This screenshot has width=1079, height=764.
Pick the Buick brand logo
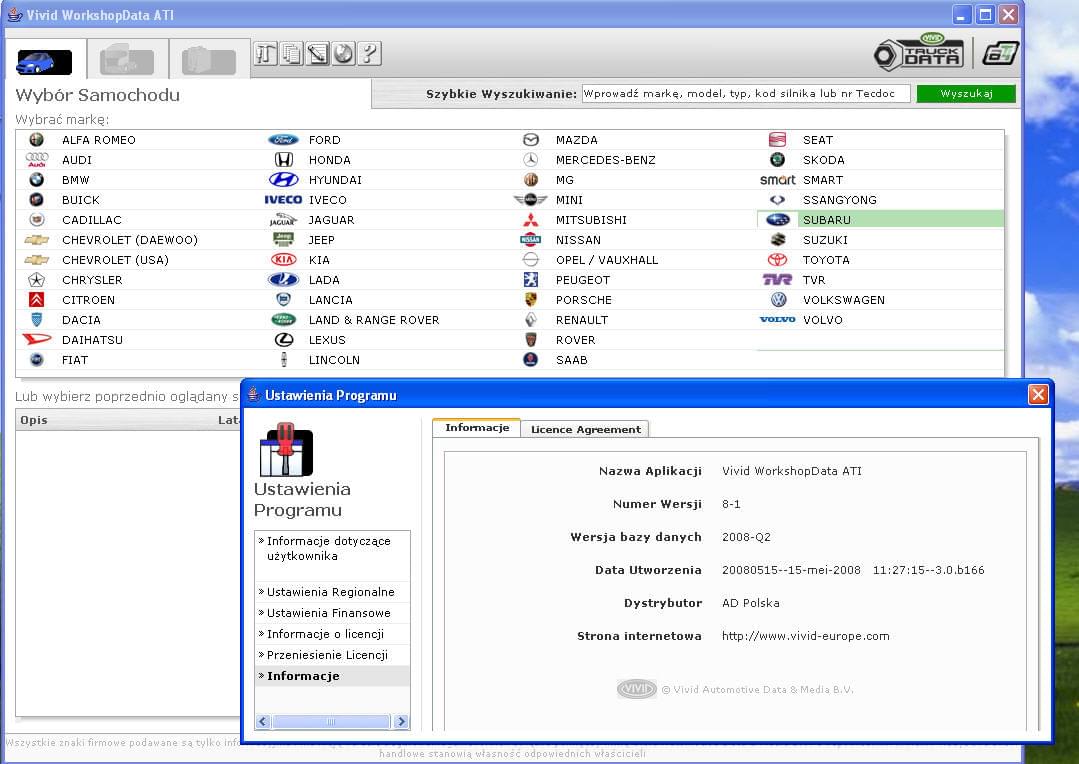36,200
